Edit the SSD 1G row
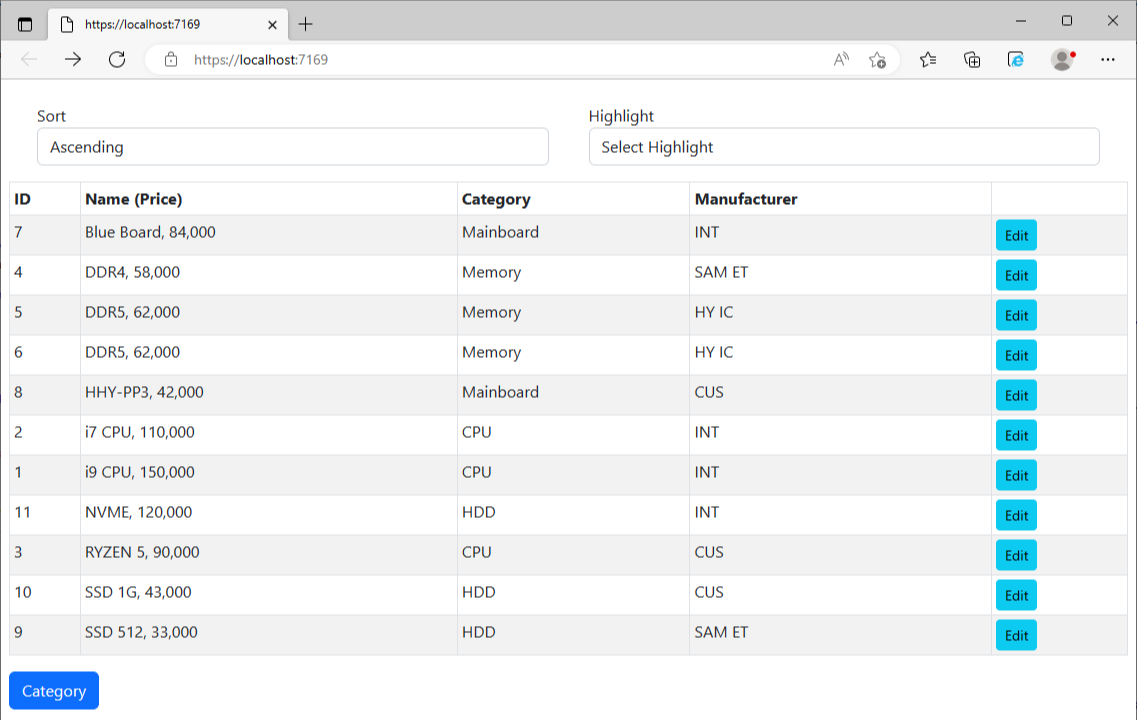Screen dimensions: 1137x720 [1016, 595]
